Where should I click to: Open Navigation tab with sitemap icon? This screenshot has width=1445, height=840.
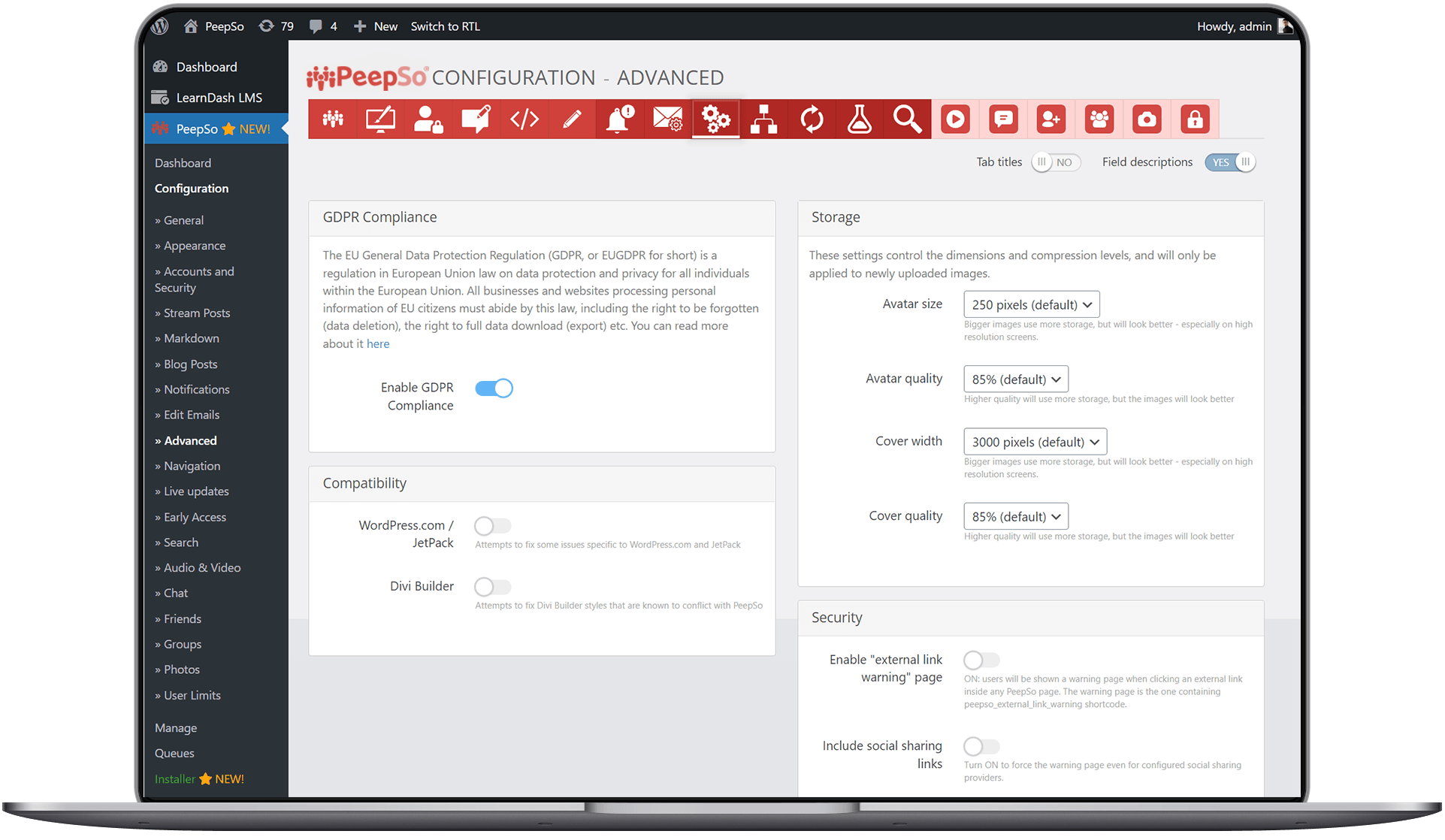point(763,119)
